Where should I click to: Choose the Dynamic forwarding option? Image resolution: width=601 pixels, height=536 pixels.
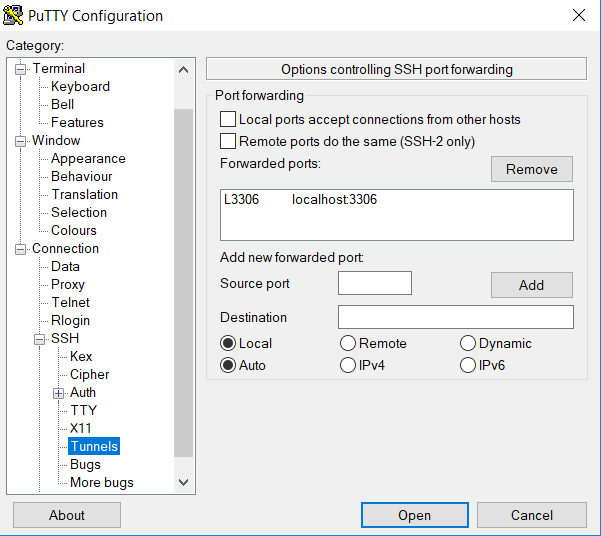[468, 343]
